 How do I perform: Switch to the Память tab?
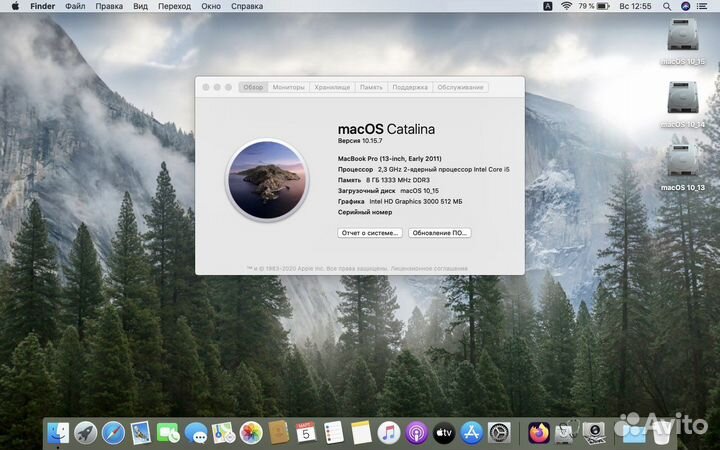(x=371, y=87)
